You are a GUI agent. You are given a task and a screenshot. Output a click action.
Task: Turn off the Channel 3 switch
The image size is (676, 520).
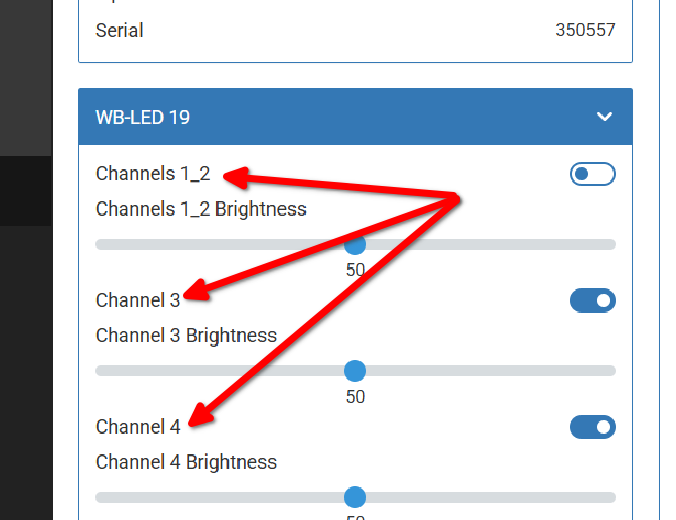(593, 301)
